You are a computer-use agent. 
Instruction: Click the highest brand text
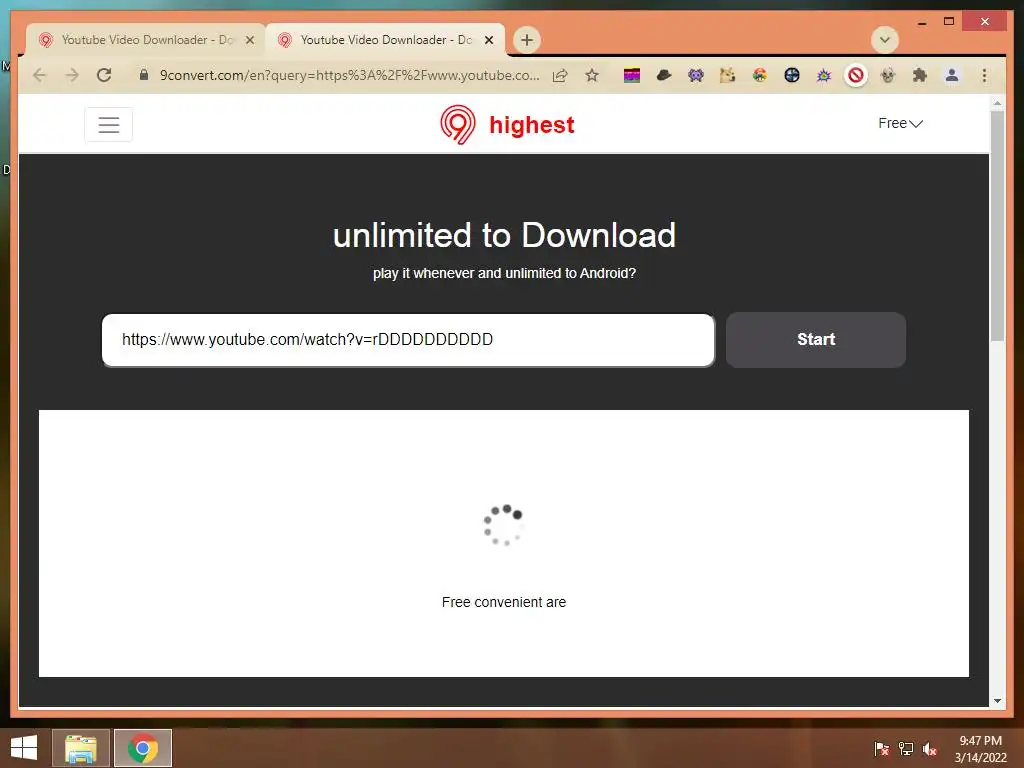(x=532, y=125)
